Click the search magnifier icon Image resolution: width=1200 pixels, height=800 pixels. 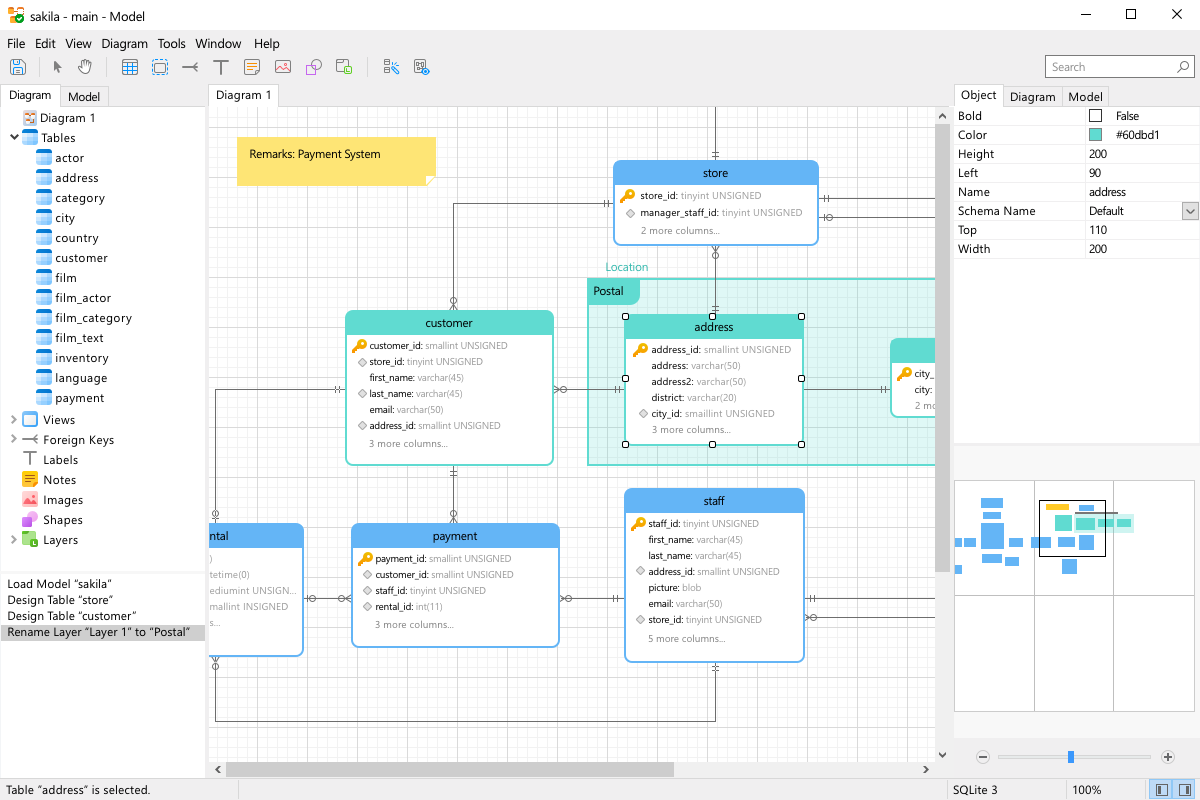1183,67
